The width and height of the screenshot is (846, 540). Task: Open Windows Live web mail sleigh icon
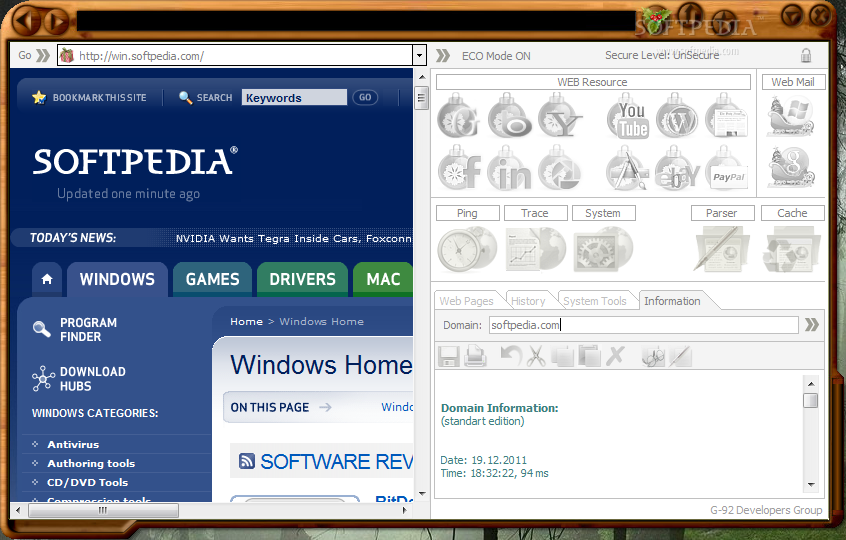790,117
